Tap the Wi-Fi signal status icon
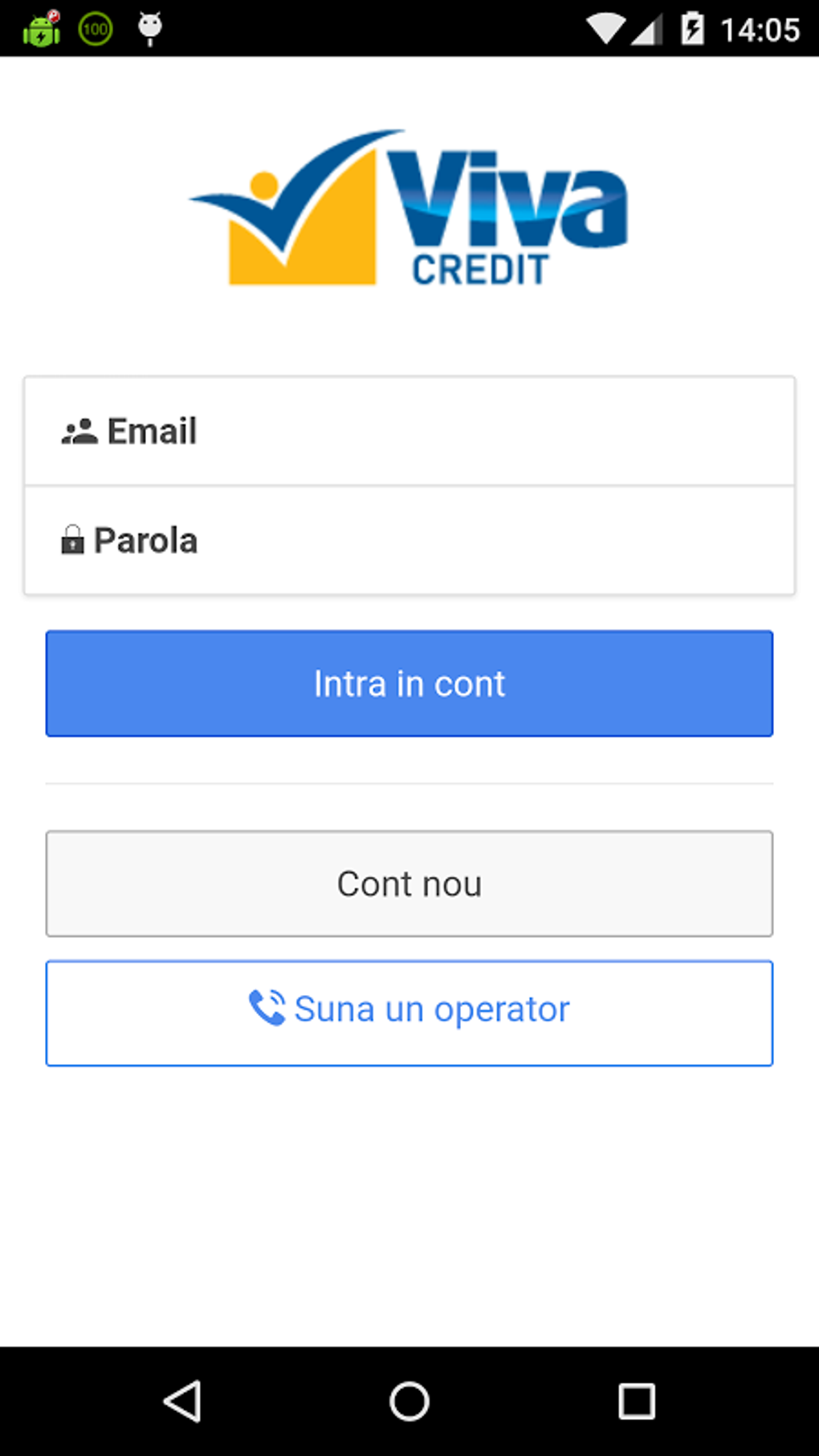The height and width of the screenshot is (1456, 819). (605, 30)
